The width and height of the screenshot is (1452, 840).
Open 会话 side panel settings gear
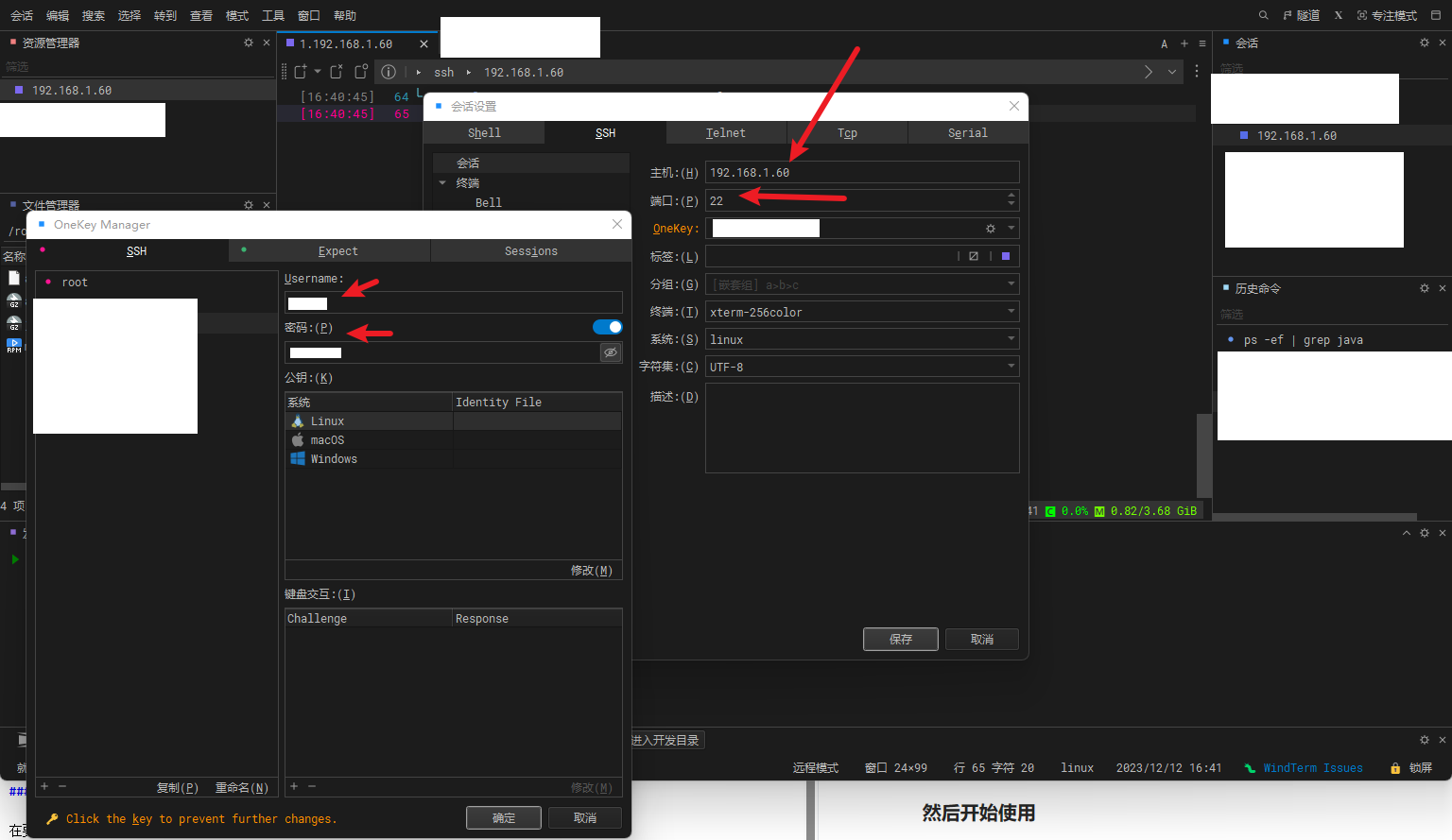(1425, 43)
